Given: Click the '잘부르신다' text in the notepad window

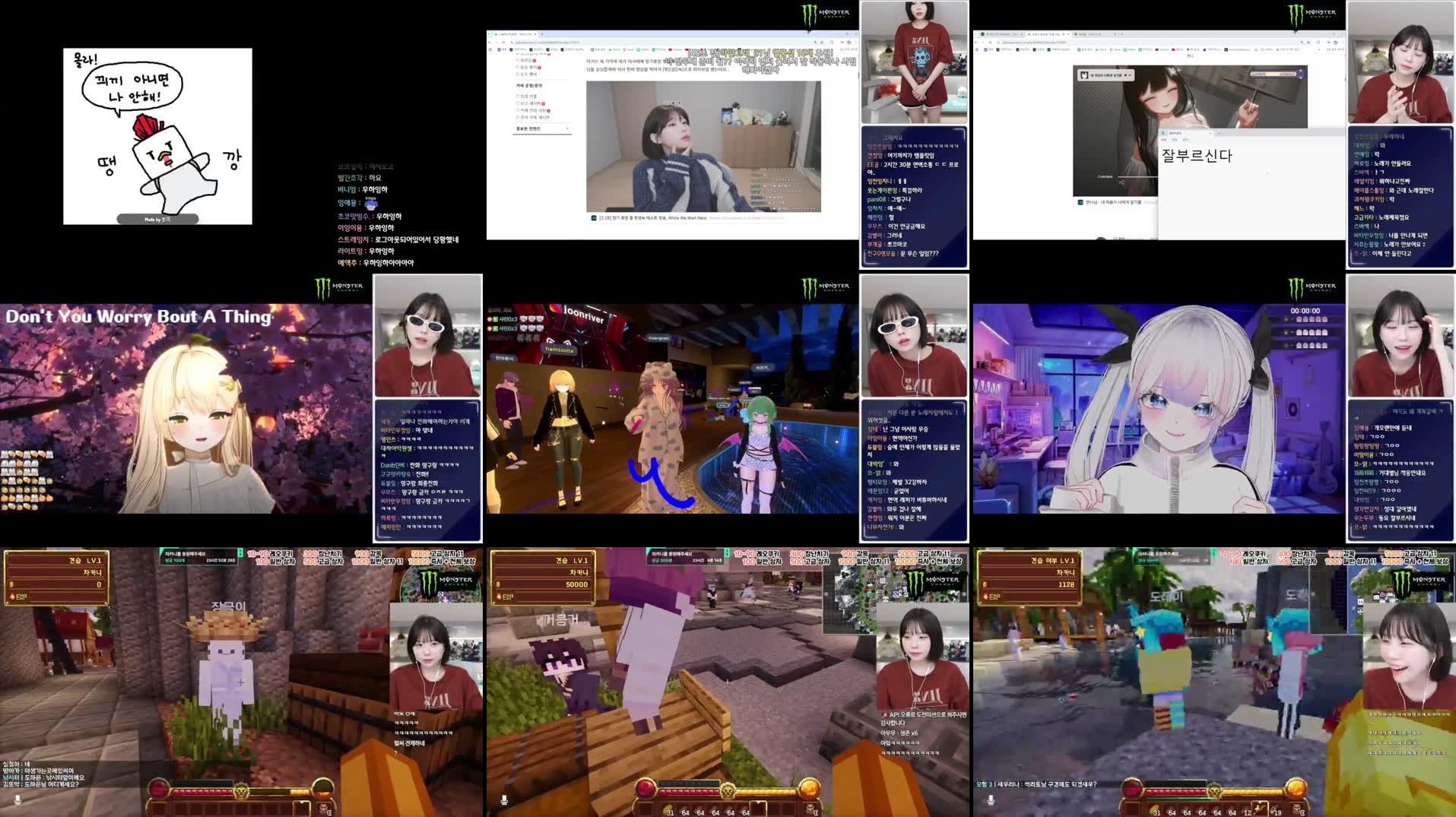Looking at the screenshot, I should coord(1196,156).
